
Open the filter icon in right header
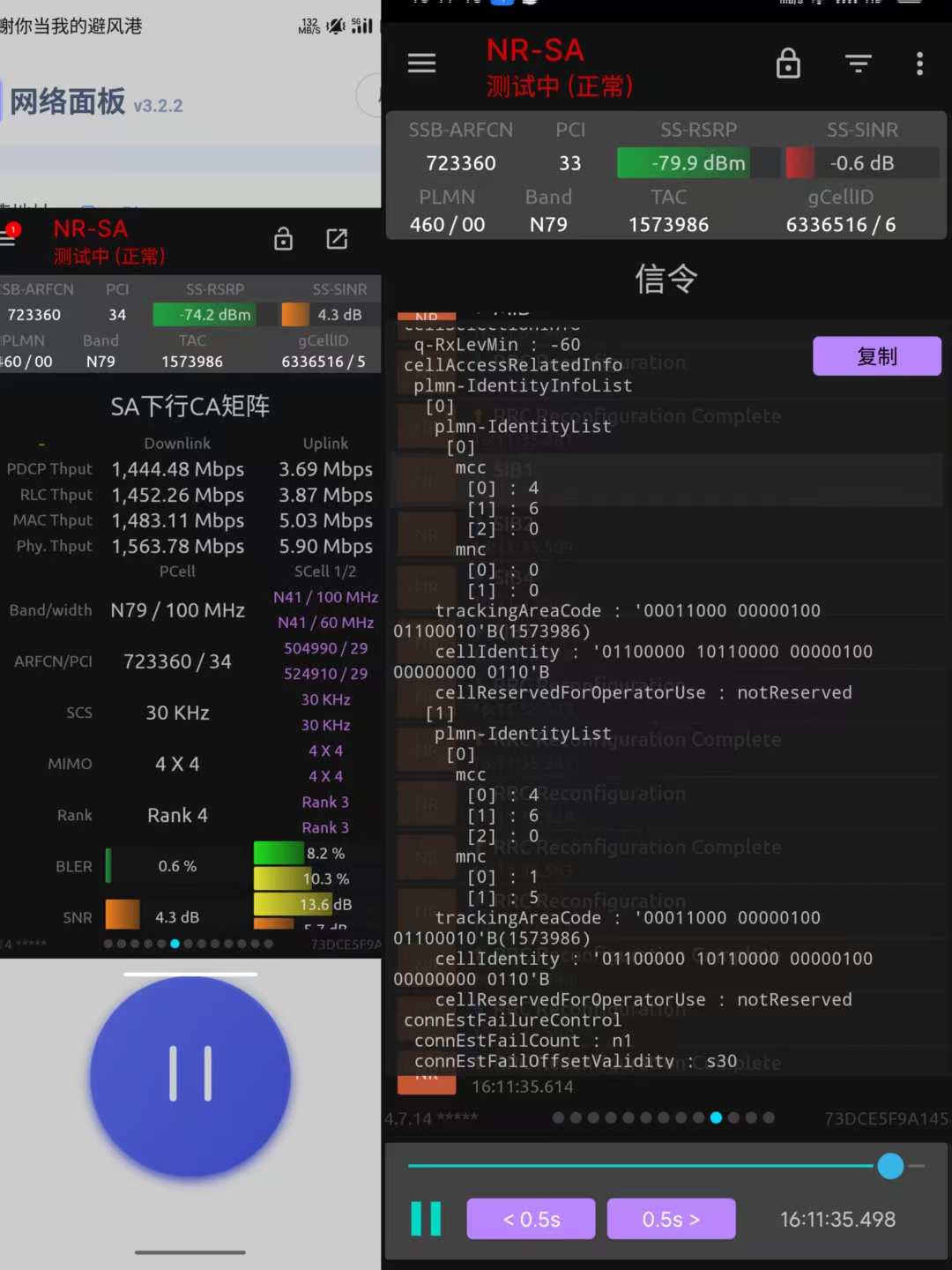[858, 63]
